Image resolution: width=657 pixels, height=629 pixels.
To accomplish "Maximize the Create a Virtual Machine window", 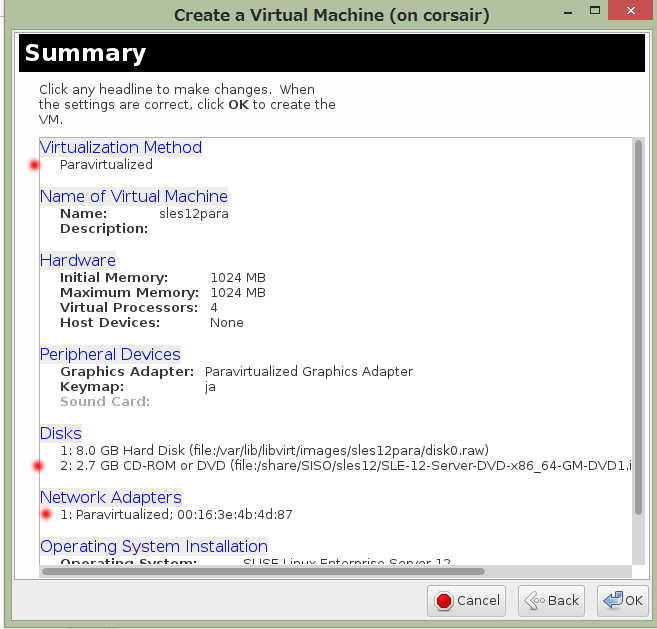I will click(595, 10).
